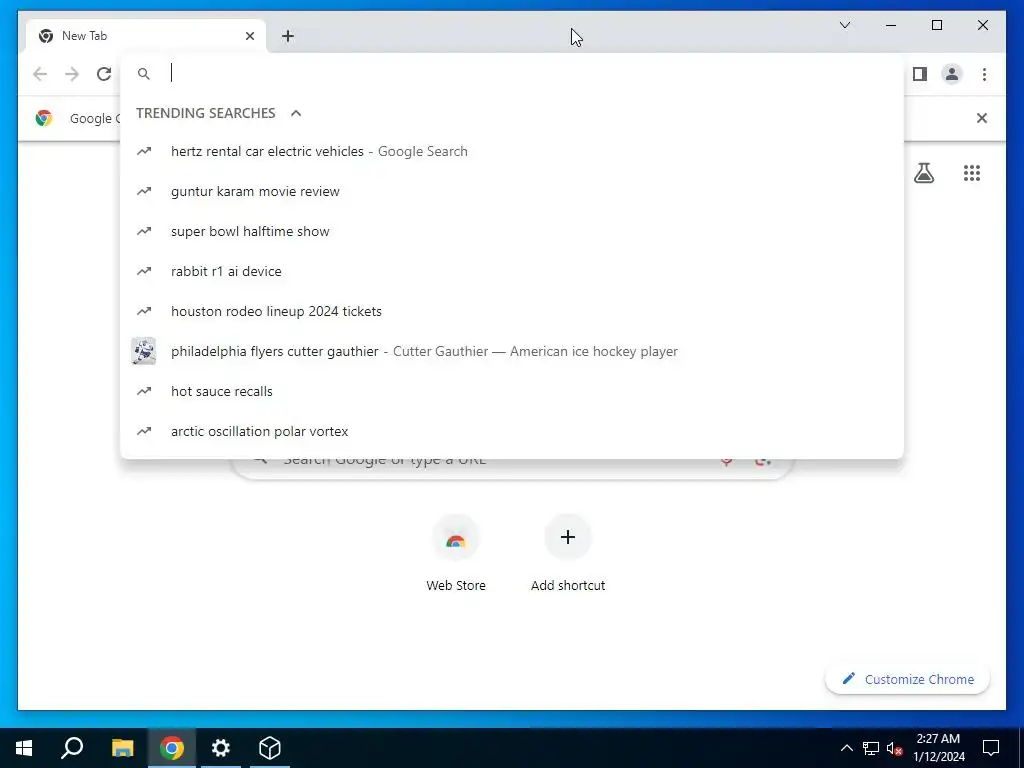Show hidden system tray icons
Screen dimensions: 1024x768
coord(846,748)
